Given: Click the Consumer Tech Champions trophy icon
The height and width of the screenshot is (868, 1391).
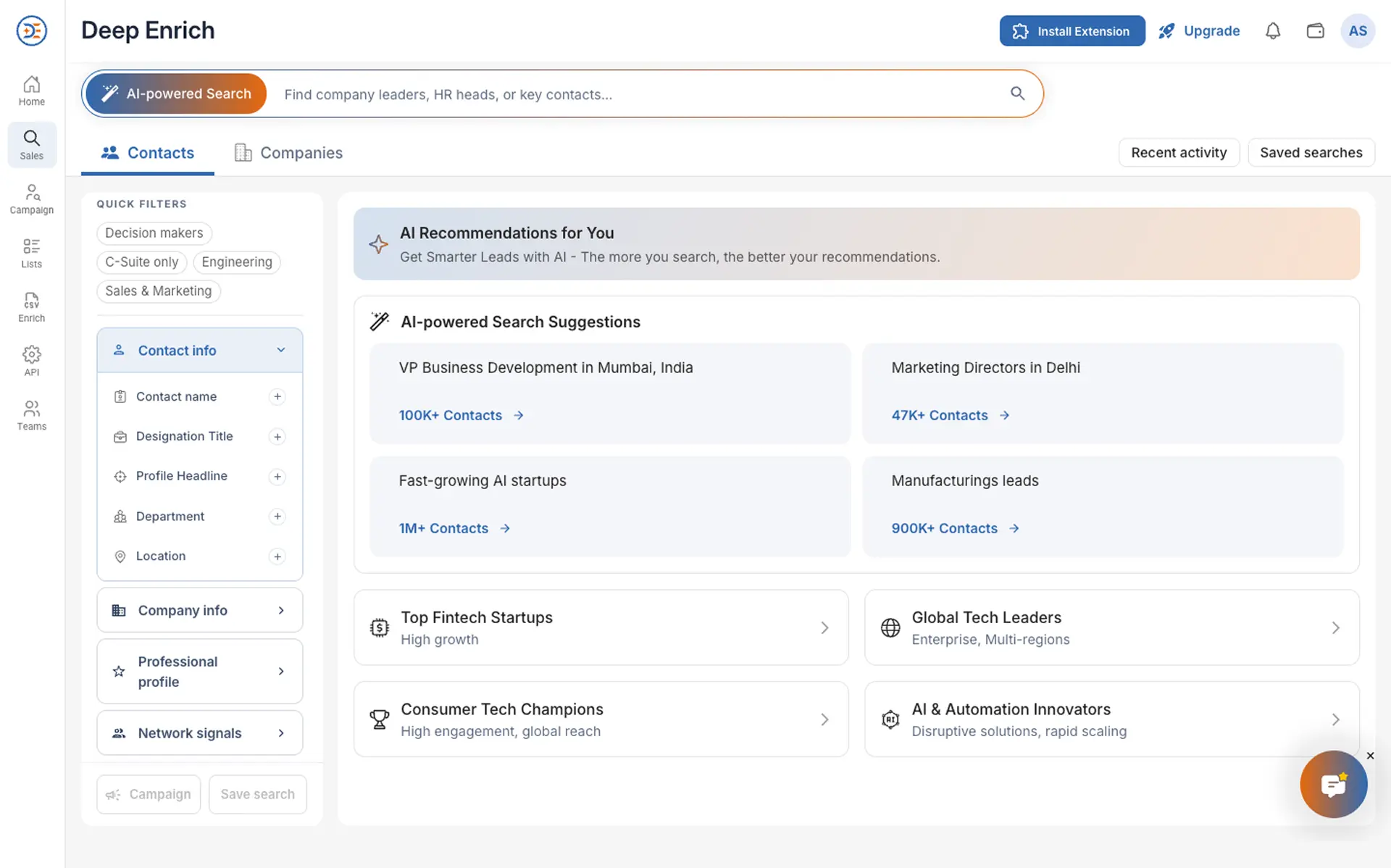Looking at the screenshot, I should coord(380,719).
